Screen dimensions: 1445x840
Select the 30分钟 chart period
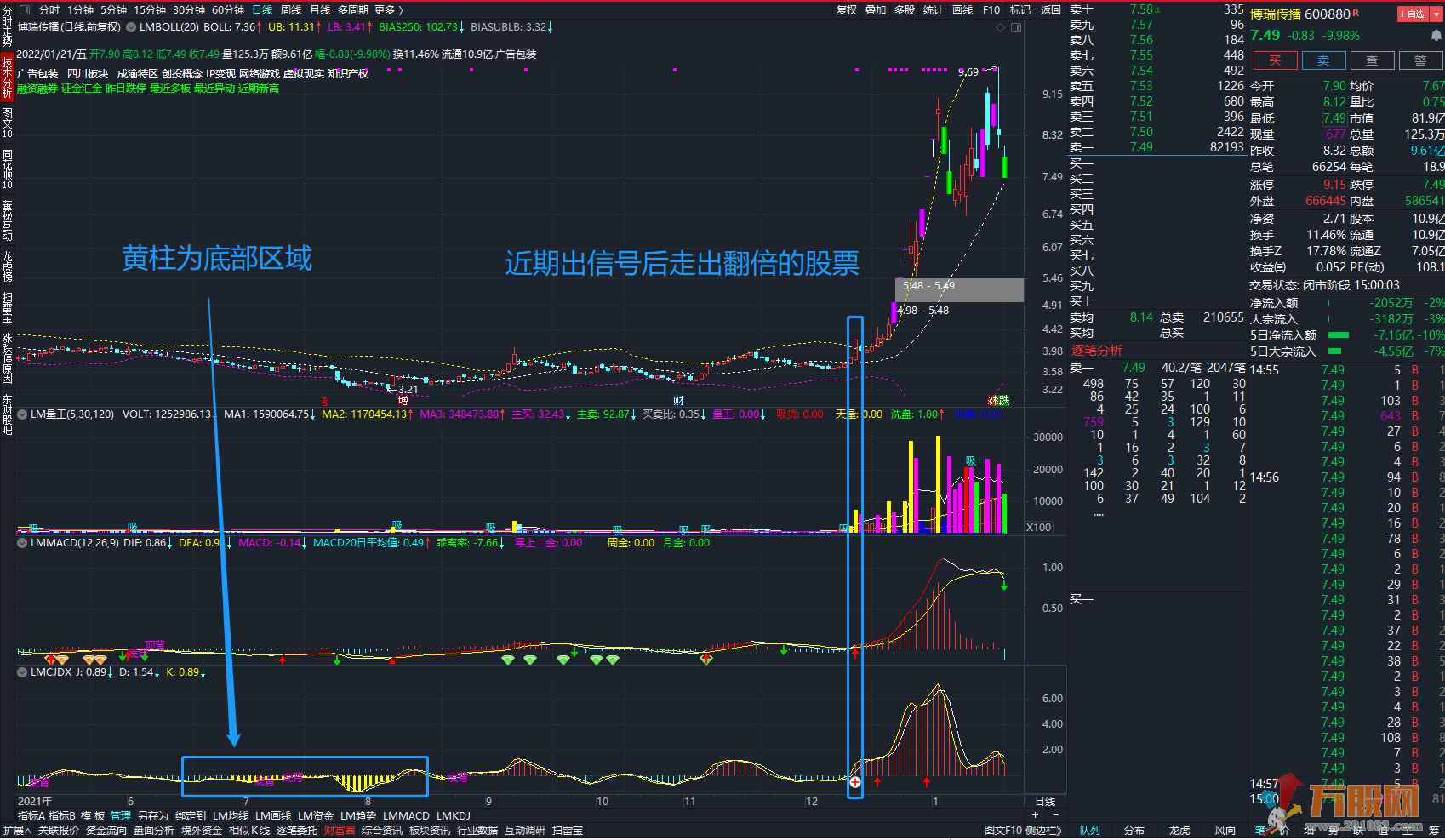(189, 10)
